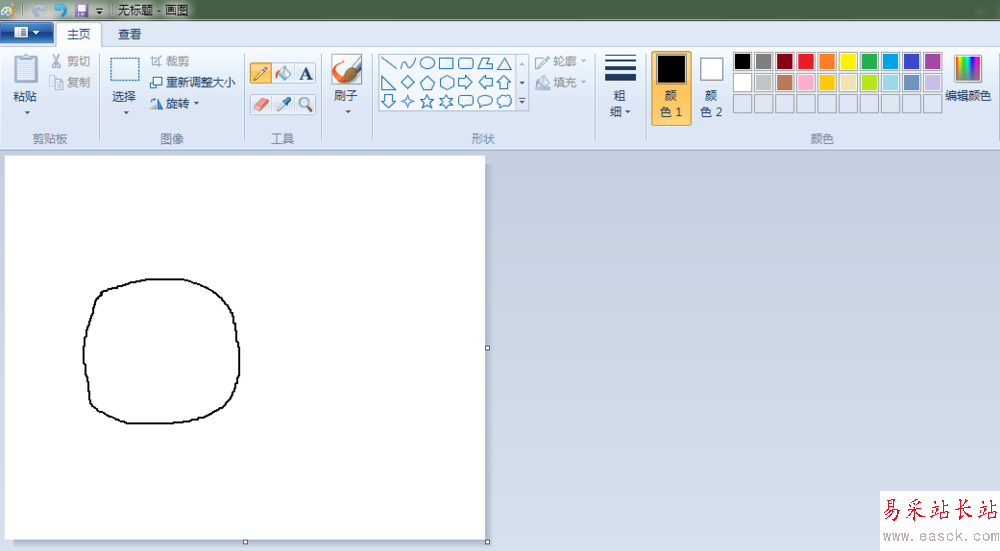Click Resize (重新调整大小) button
1000x551 pixels.
pos(192,82)
